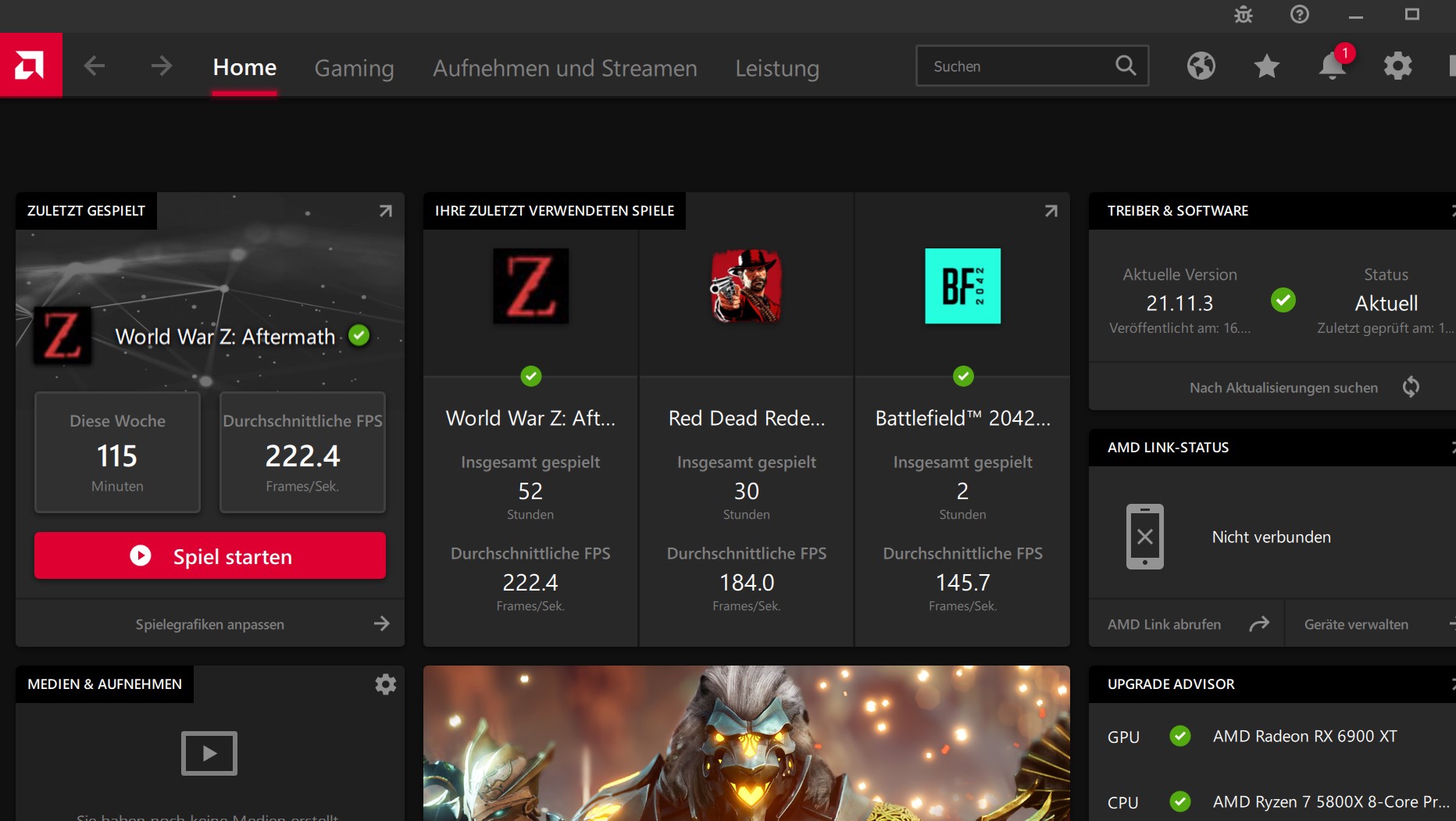Open Spielegrafiken anpassen
The width and height of the screenshot is (1456, 821).
(x=210, y=623)
